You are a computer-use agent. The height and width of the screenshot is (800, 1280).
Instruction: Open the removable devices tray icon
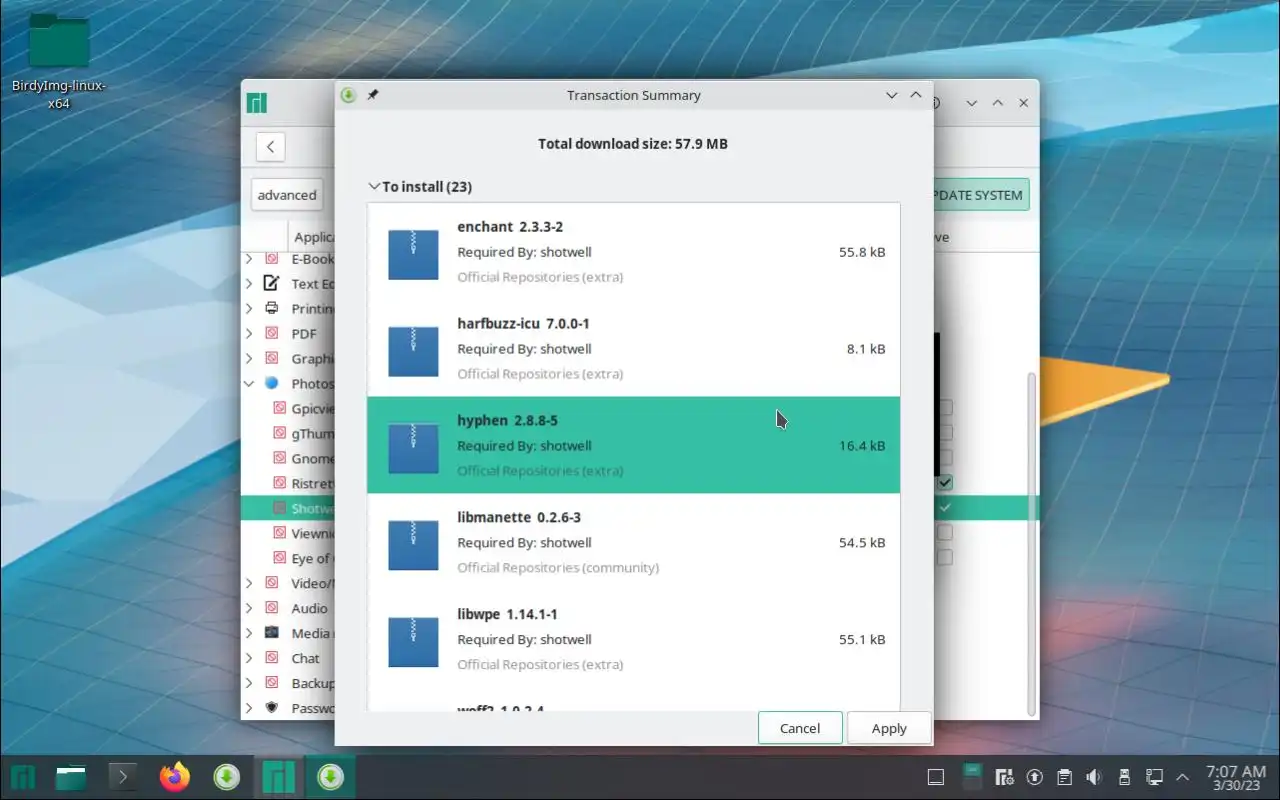(1124, 777)
